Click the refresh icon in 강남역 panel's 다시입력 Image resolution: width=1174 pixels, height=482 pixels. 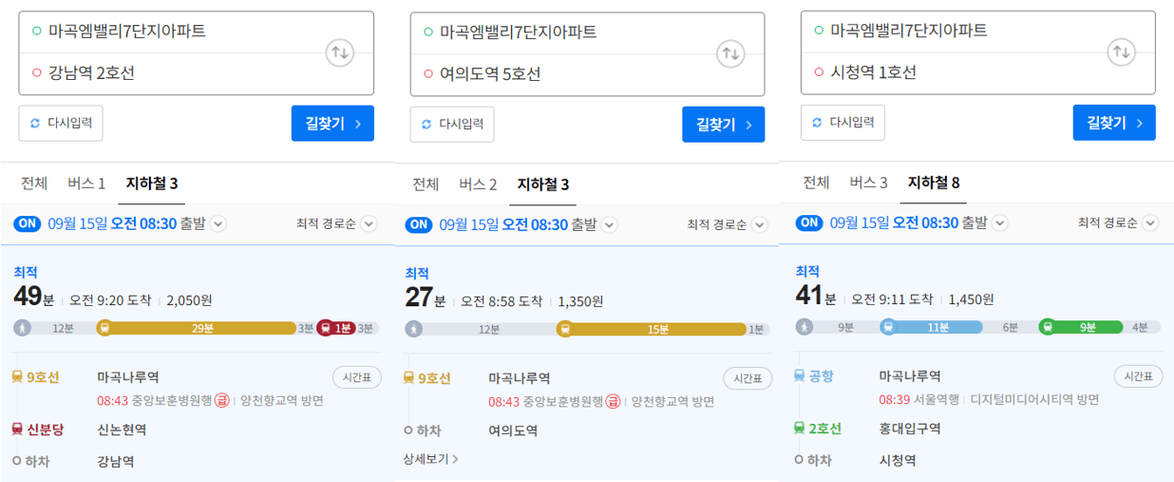[36, 123]
